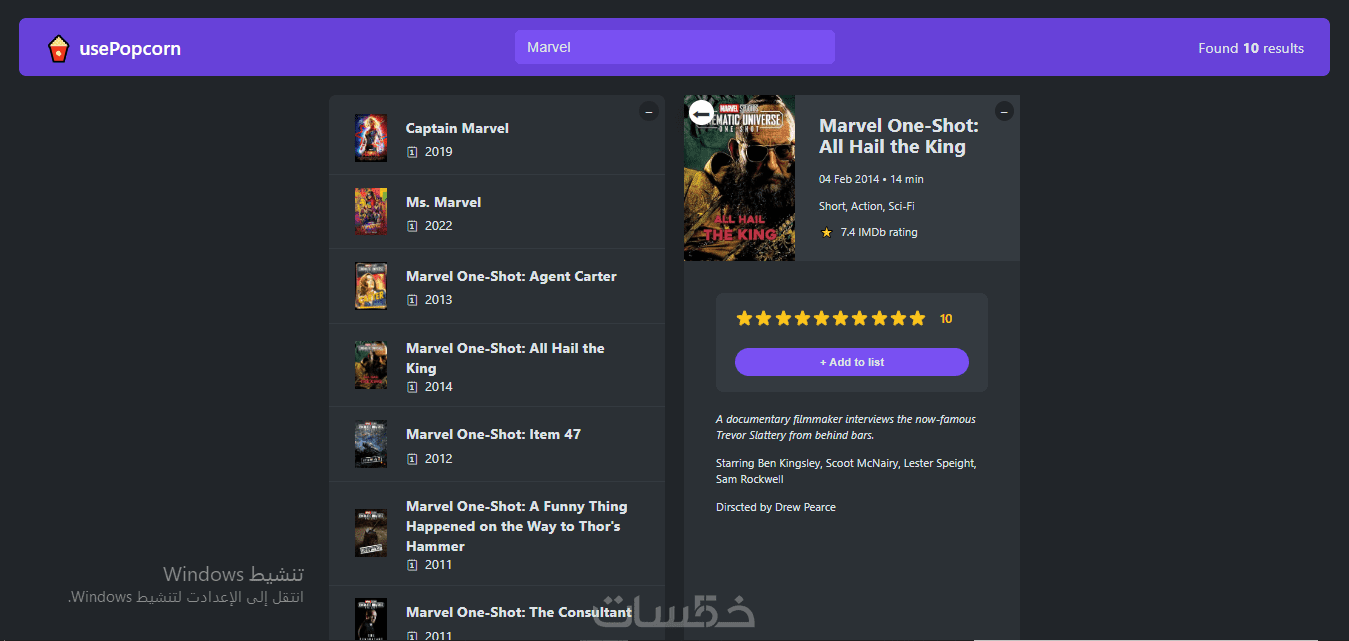Open Marvel One-Shot: Item 47 result
The width and height of the screenshot is (1349, 641).
click(497, 444)
